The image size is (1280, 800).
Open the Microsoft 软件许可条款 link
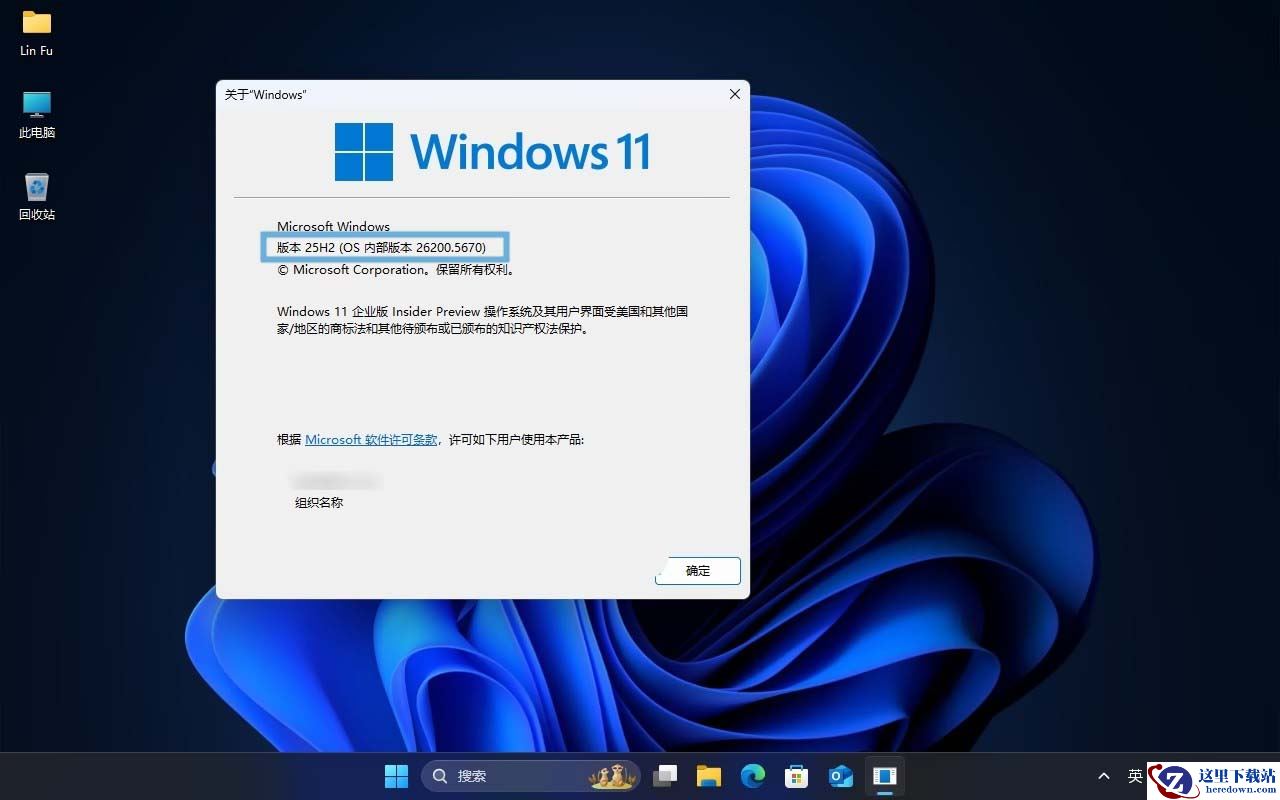371,440
